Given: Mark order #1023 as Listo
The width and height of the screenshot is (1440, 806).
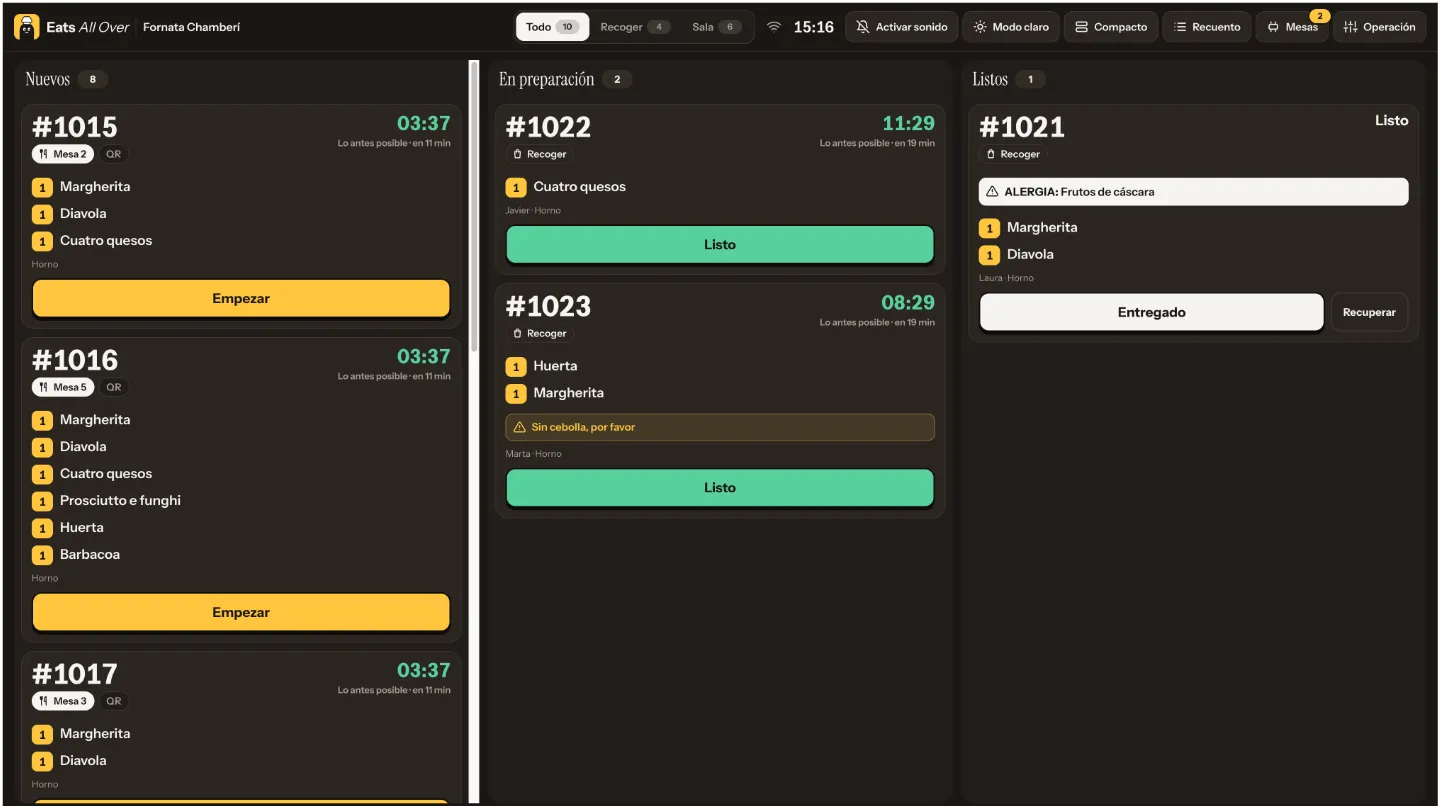Looking at the screenshot, I should point(720,487).
